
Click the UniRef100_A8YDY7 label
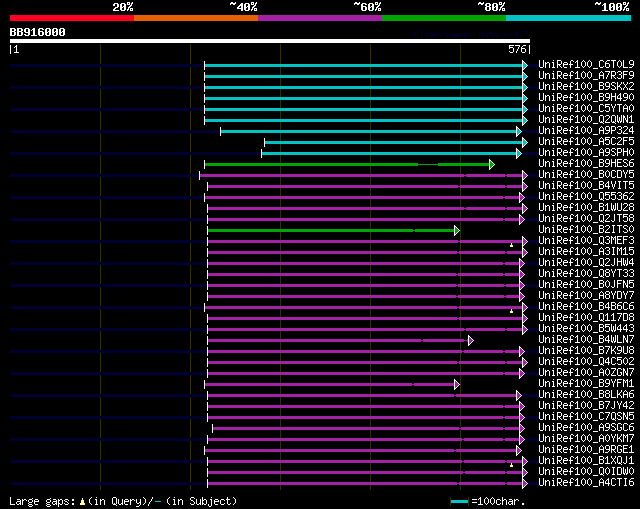(x=586, y=296)
